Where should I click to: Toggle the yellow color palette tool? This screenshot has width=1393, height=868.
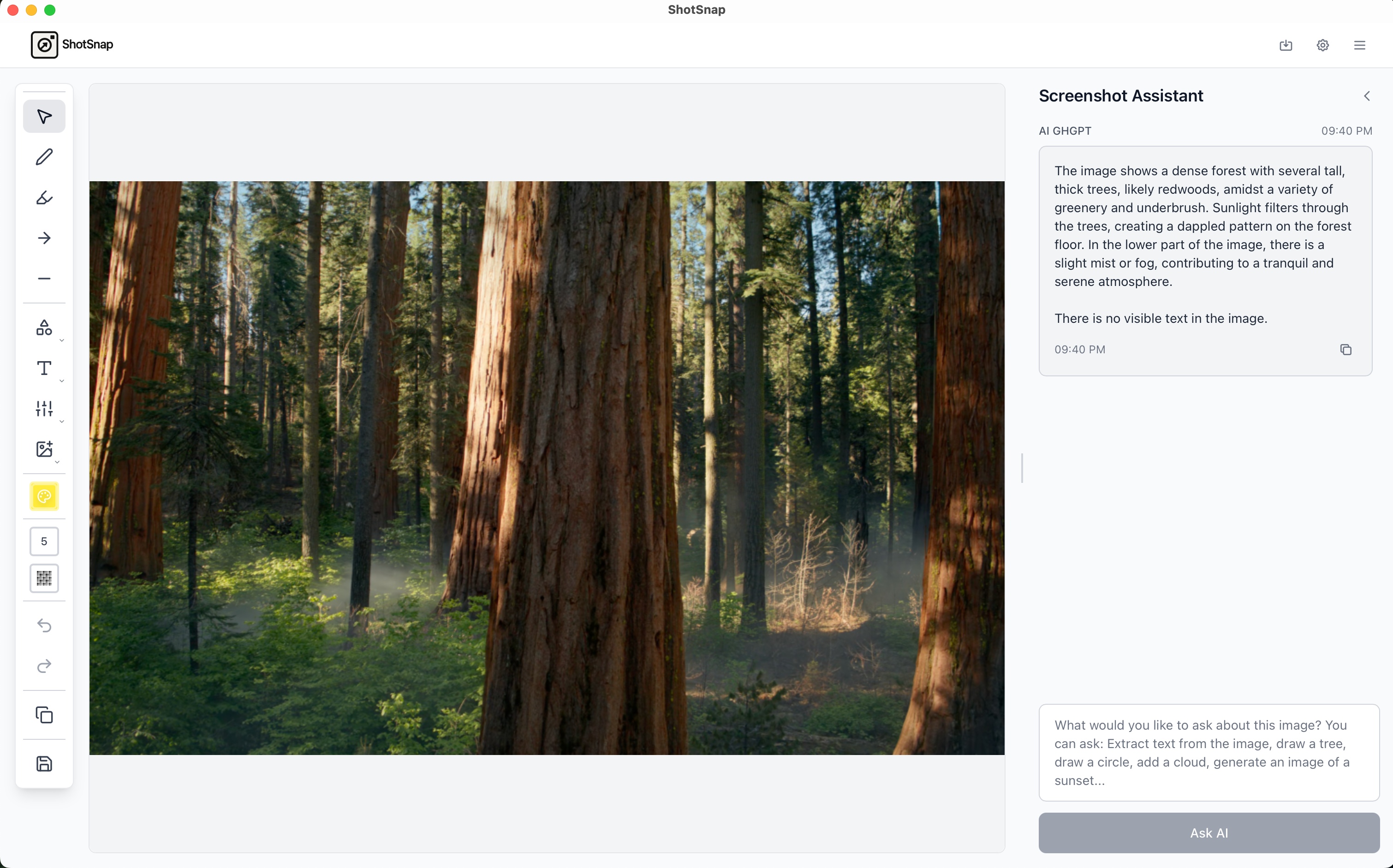coord(44,497)
